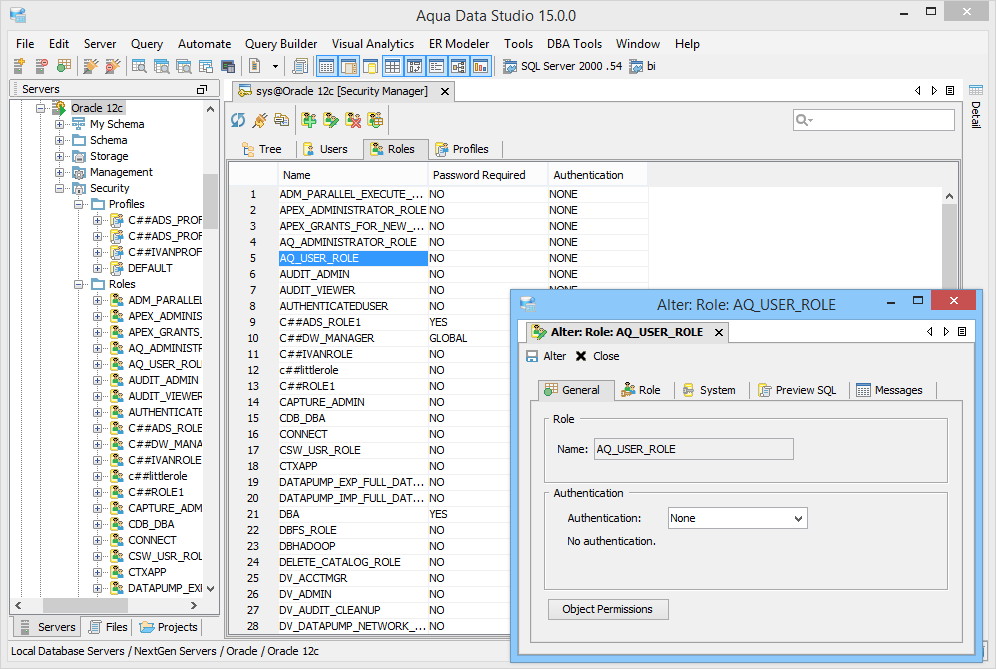
Task: Float the Servers panel using its restore icon
Action: (202, 90)
